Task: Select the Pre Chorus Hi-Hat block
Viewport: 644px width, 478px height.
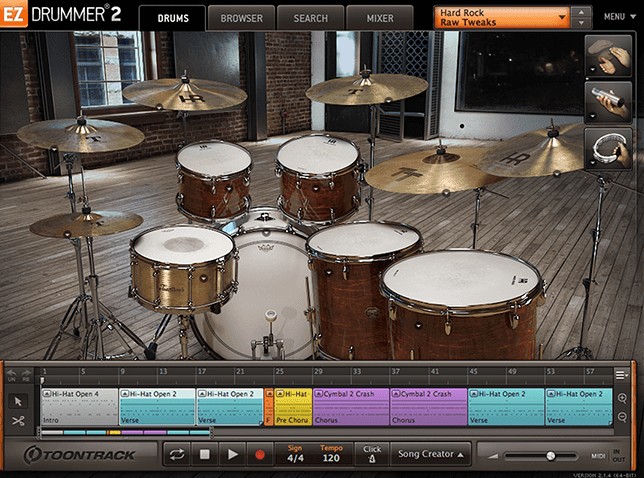Action: [x=293, y=407]
